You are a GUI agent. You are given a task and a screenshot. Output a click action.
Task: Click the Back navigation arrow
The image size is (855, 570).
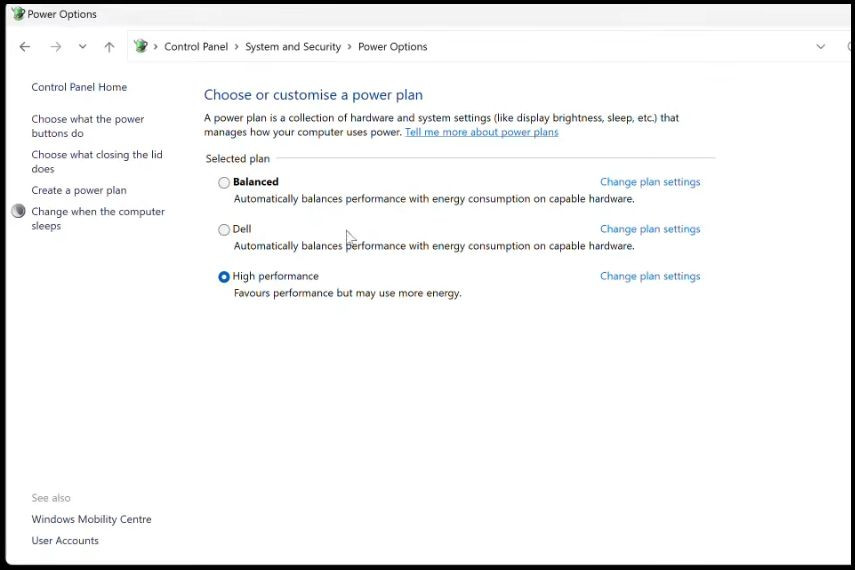coord(25,47)
